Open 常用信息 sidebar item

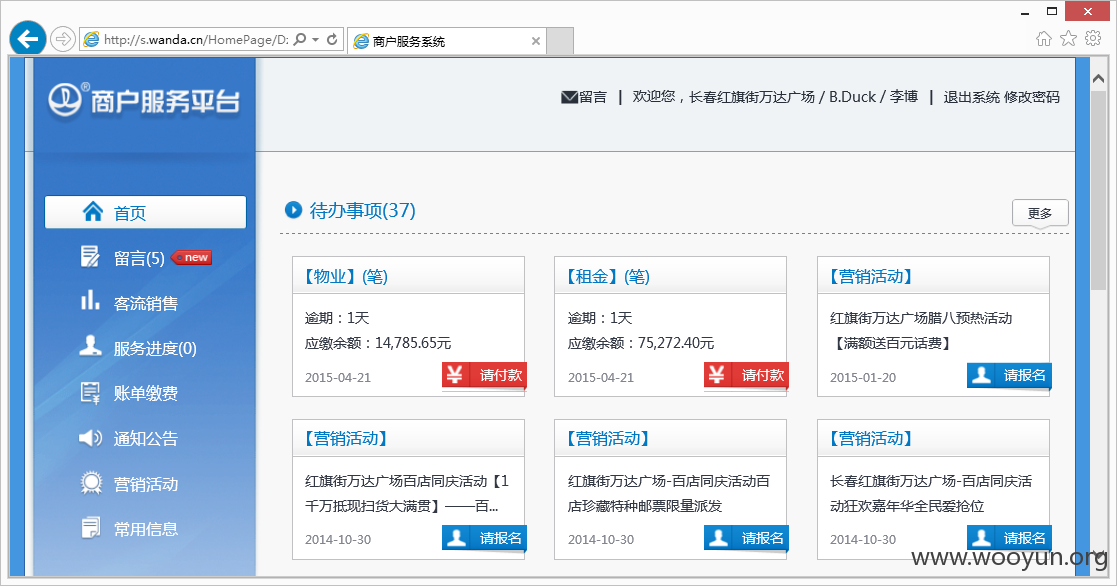145,529
